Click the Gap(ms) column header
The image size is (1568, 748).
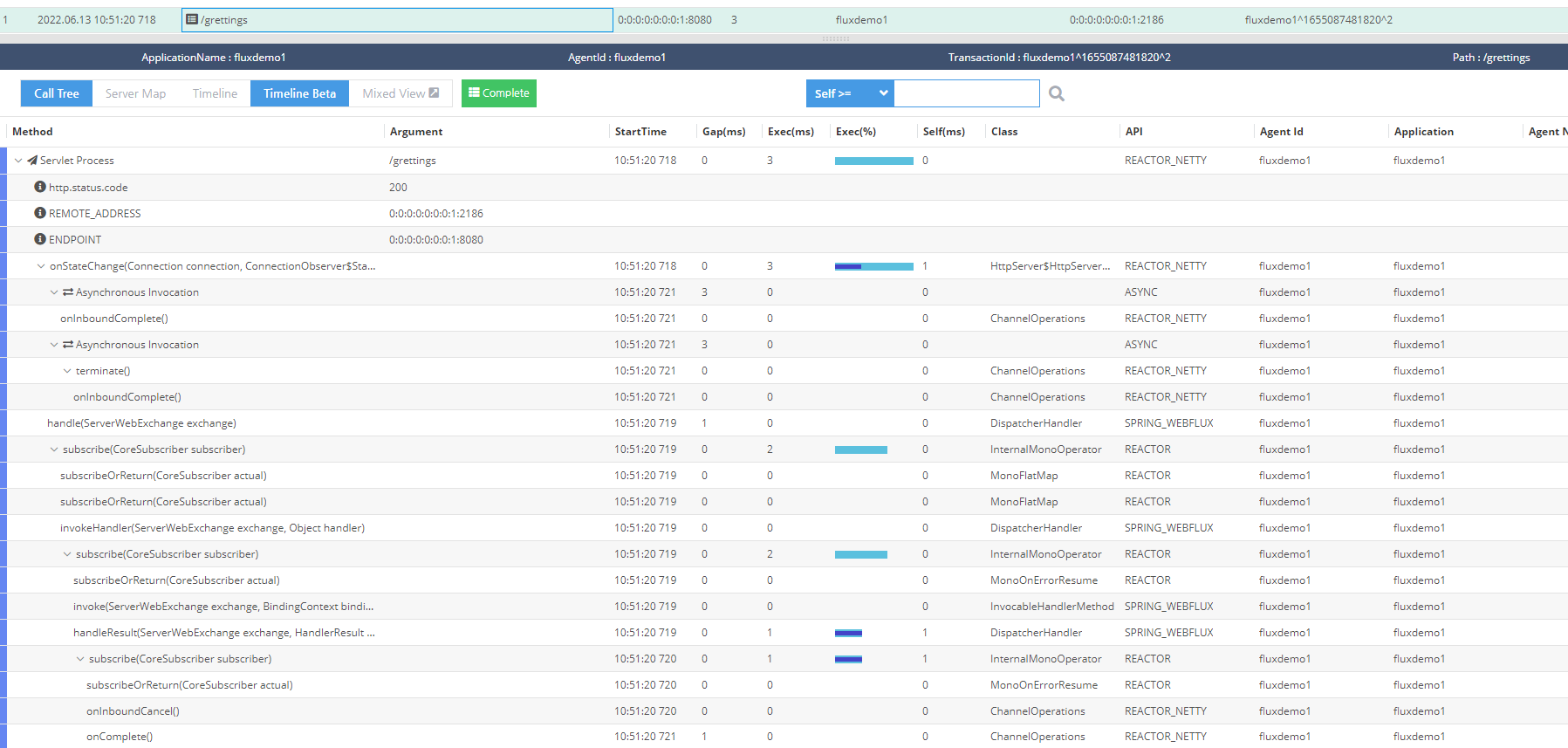(x=724, y=132)
